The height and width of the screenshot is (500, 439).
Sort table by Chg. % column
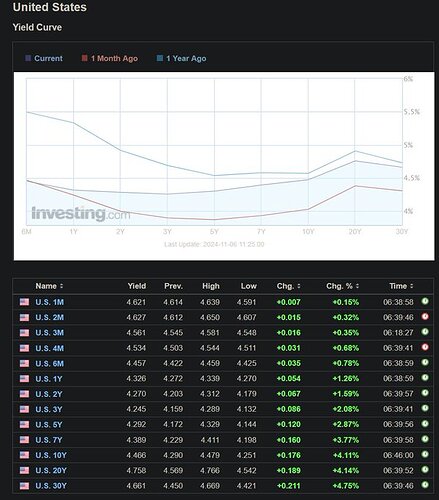coord(342,286)
